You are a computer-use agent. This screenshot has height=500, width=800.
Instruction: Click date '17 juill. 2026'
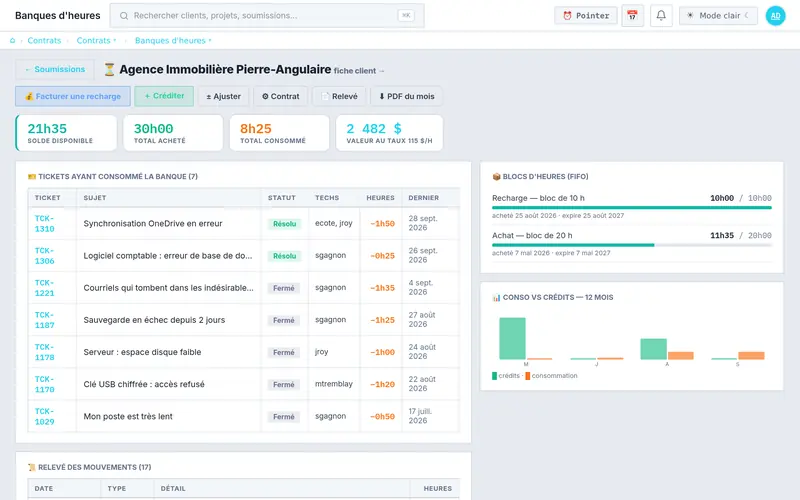click(420, 416)
